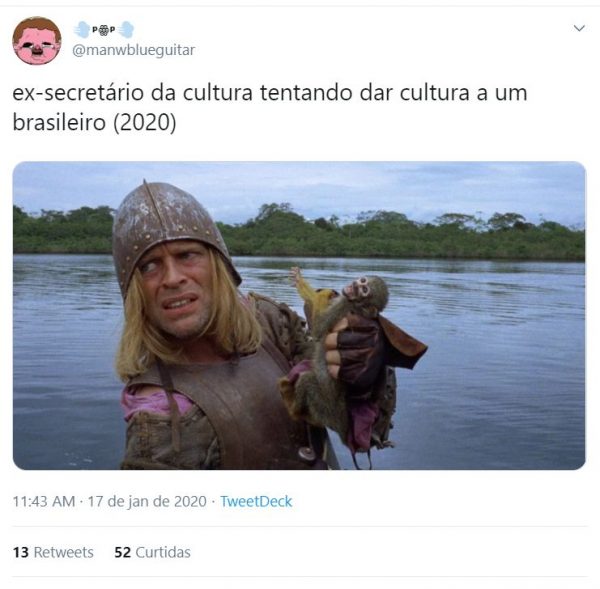Click the 11:43 AM timestamp
The height and width of the screenshot is (589, 600).
coord(44,501)
